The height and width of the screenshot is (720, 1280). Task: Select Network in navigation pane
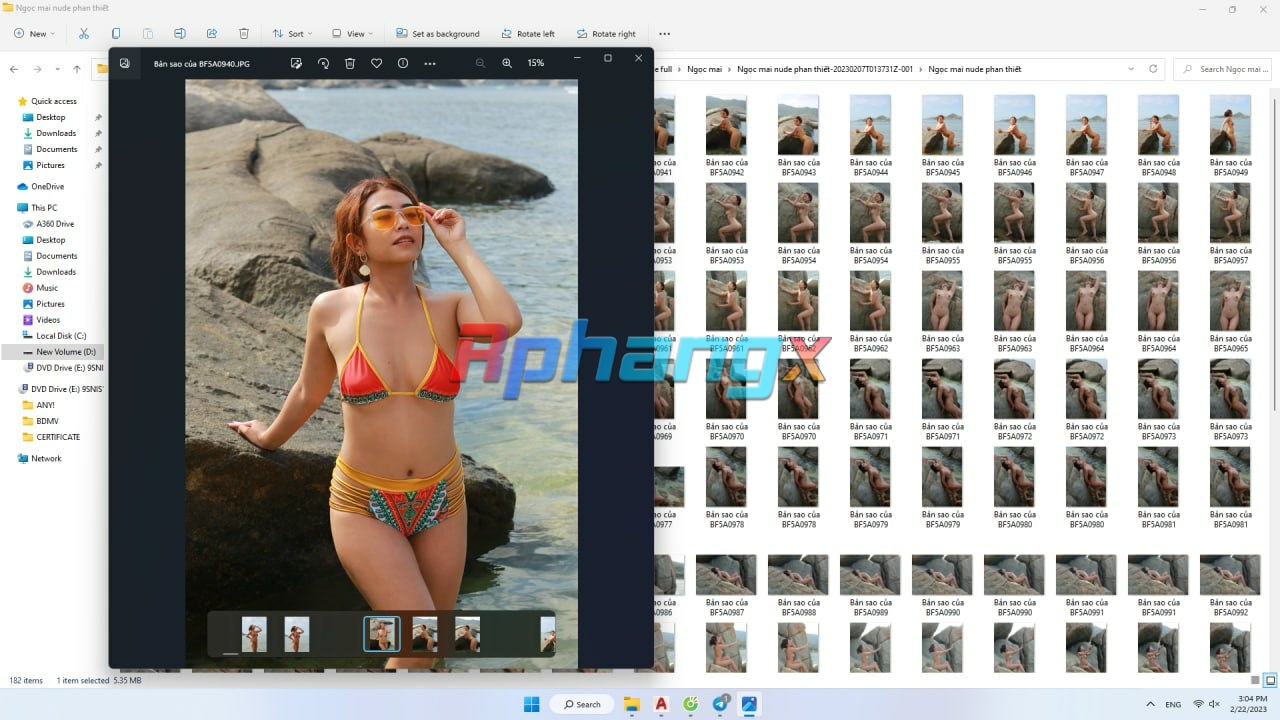click(x=46, y=458)
